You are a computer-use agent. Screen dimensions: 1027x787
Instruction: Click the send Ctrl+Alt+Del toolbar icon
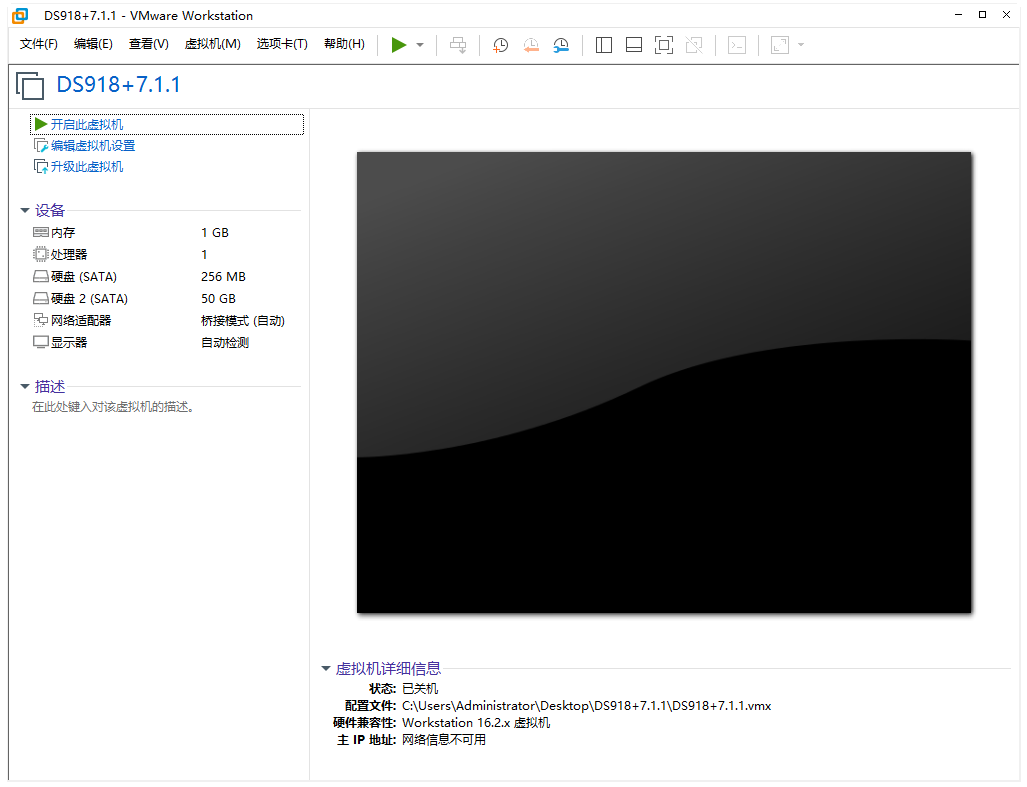458,45
